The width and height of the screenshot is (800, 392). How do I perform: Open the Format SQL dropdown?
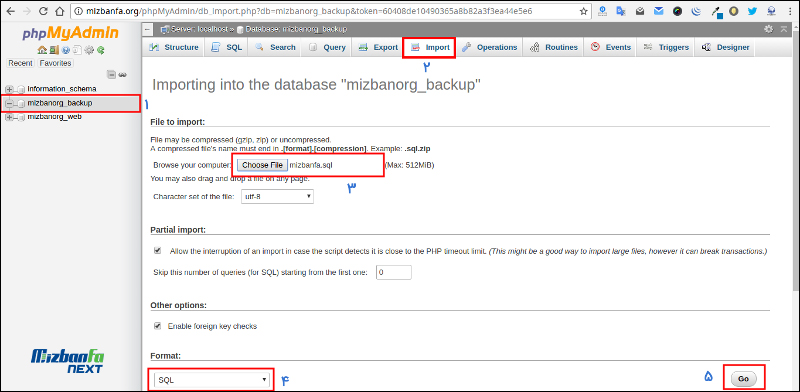pos(211,380)
